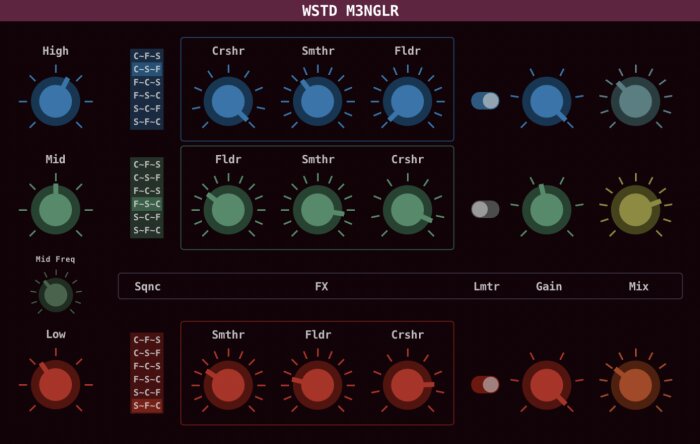
Task: Click the blue Crshr knob in High row
Action: click(228, 101)
